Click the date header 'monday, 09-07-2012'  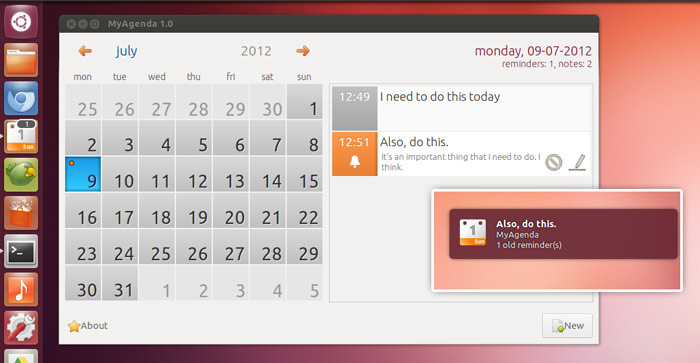533,51
